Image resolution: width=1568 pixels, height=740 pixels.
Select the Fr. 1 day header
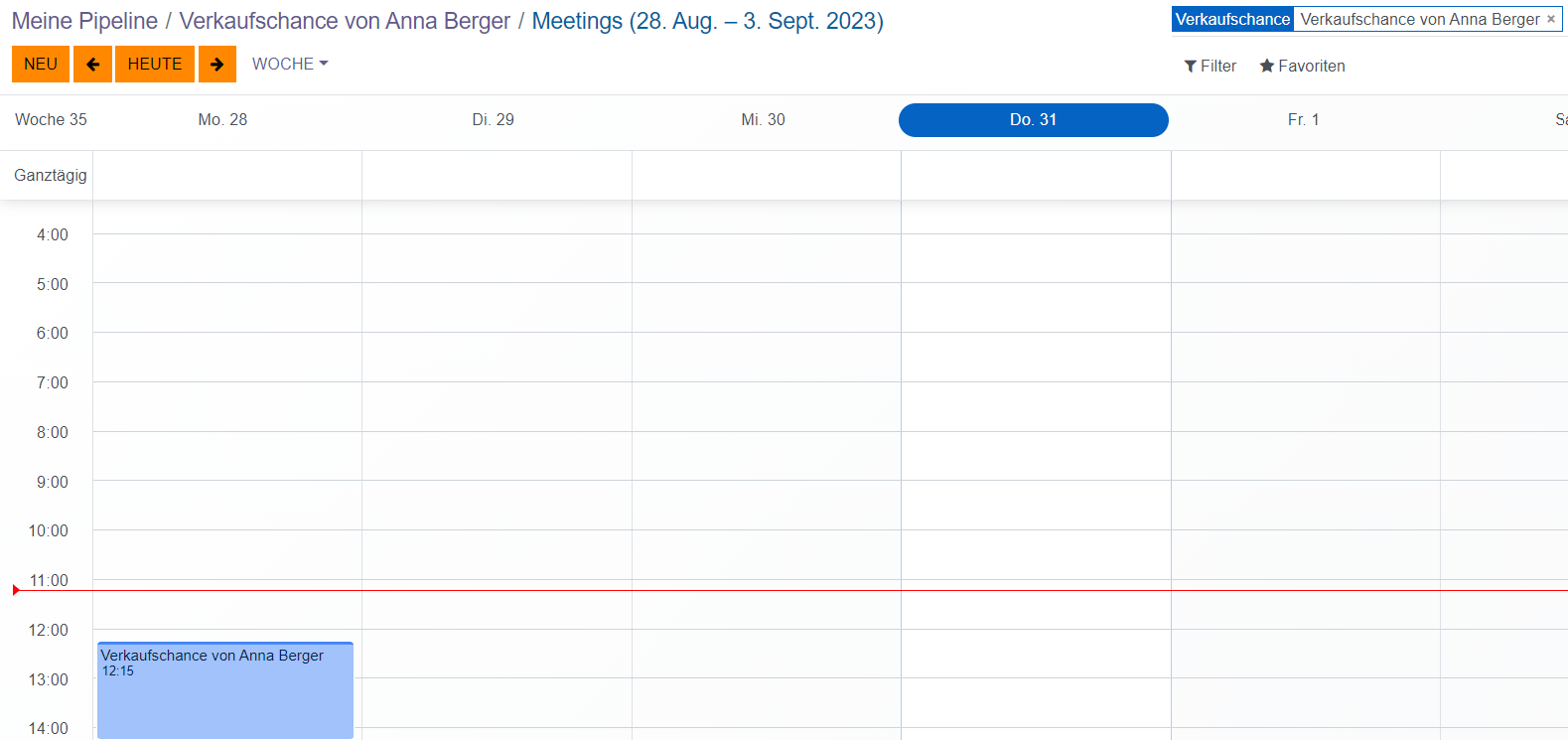[1303, 120]
